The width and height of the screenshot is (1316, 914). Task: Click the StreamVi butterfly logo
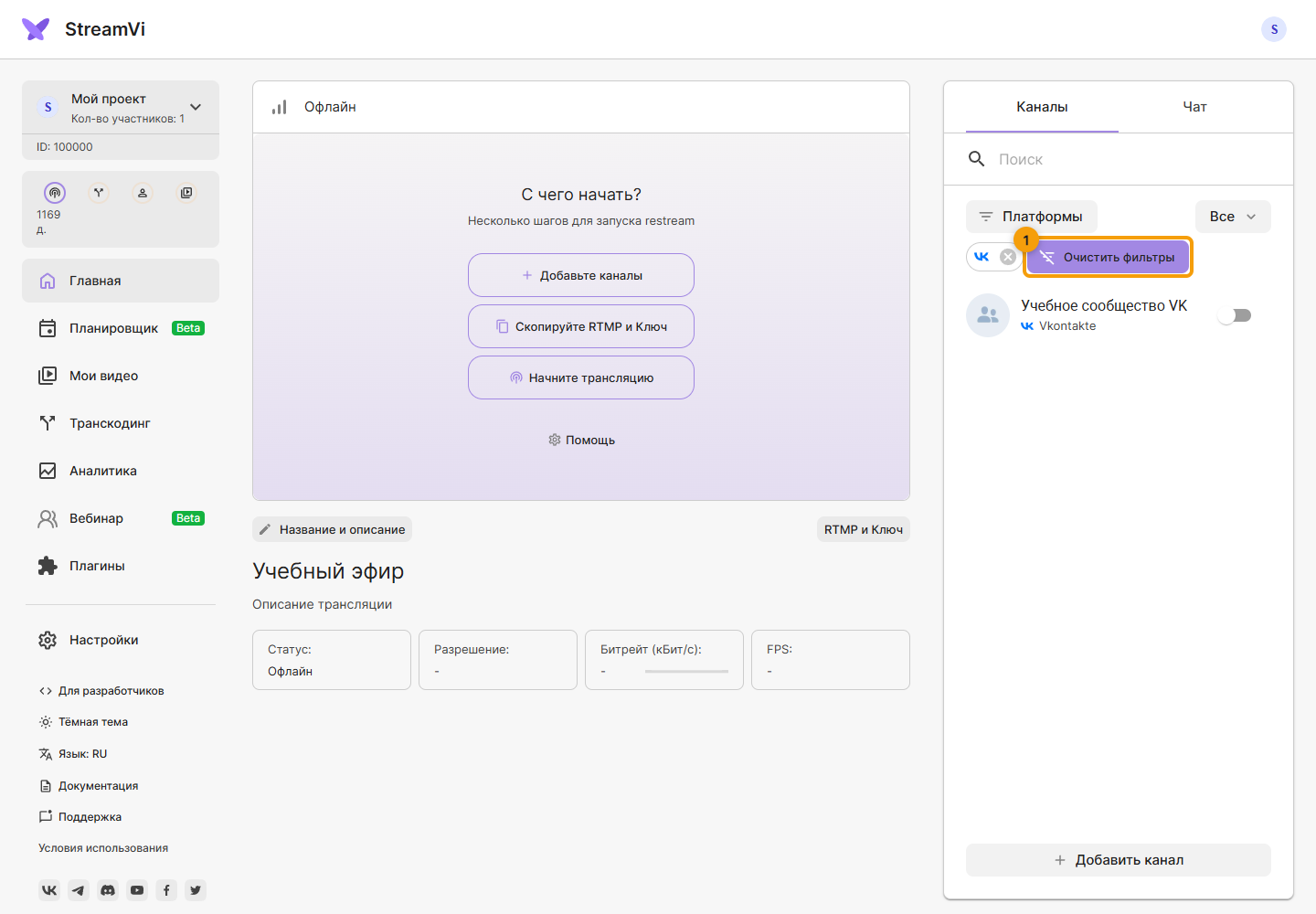(36, 29)
